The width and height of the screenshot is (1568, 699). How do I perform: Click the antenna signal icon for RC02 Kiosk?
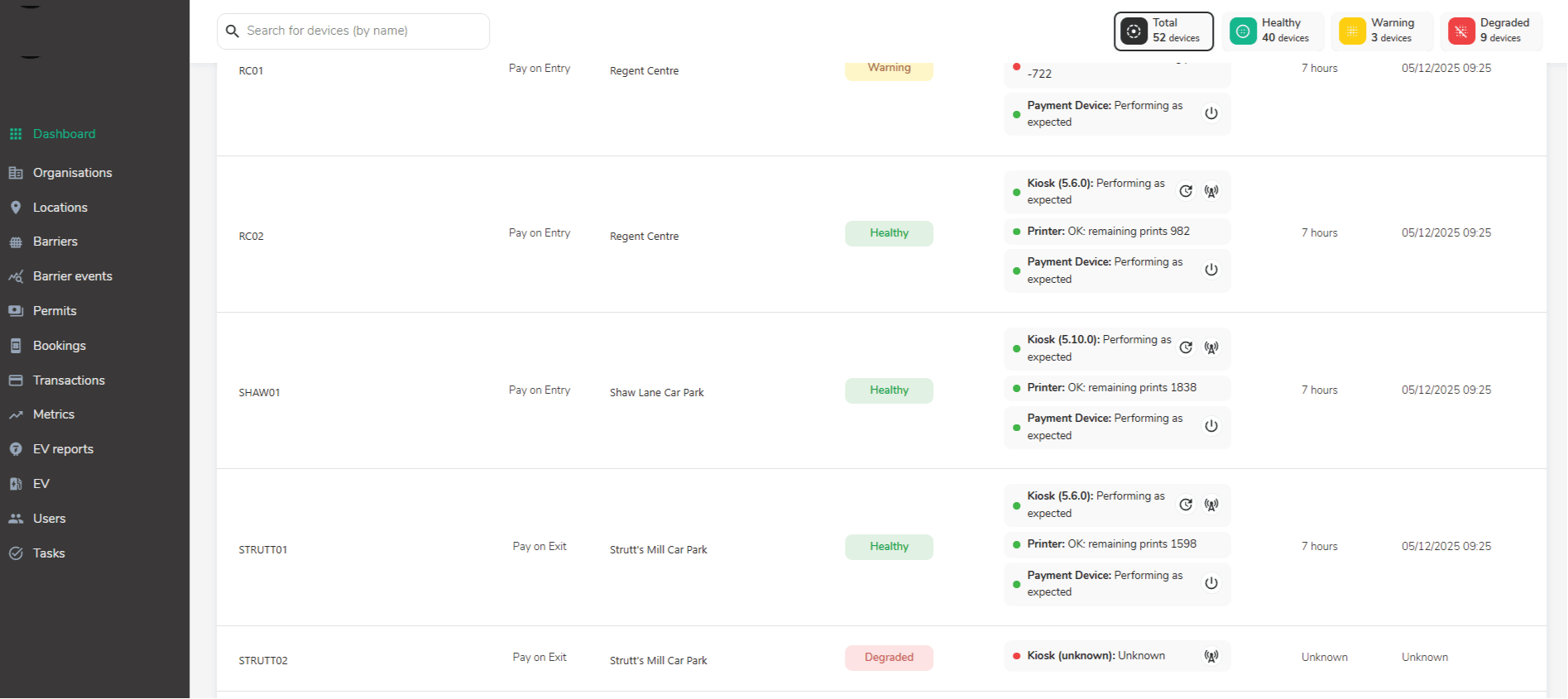(1211, 191)
